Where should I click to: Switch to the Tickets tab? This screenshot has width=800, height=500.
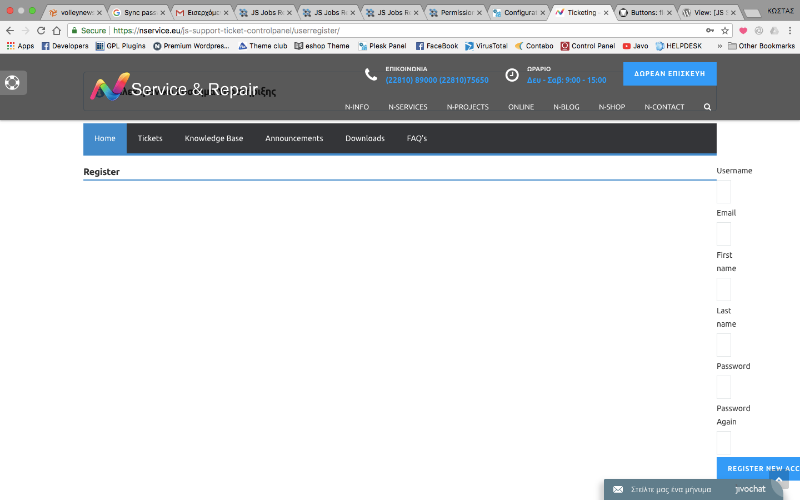[x=150, y=138]
